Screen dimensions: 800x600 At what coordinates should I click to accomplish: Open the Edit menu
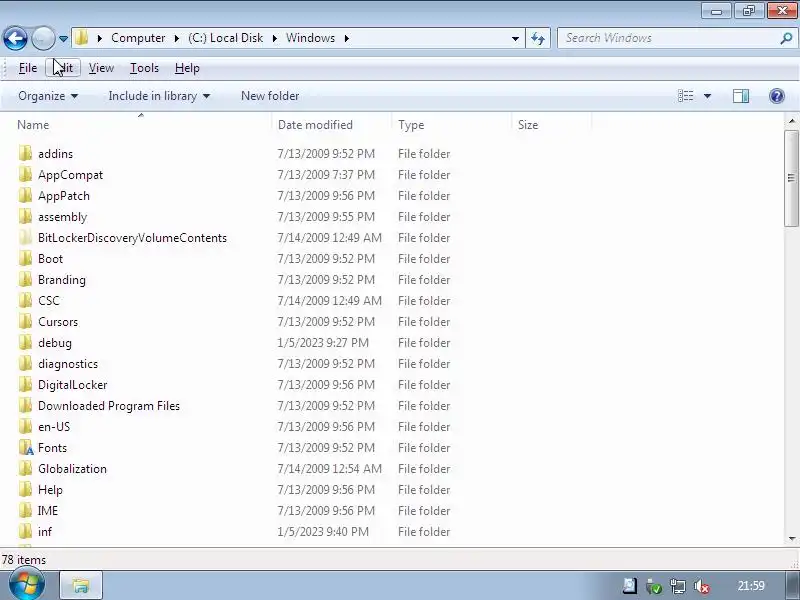[x=63, y=68]
